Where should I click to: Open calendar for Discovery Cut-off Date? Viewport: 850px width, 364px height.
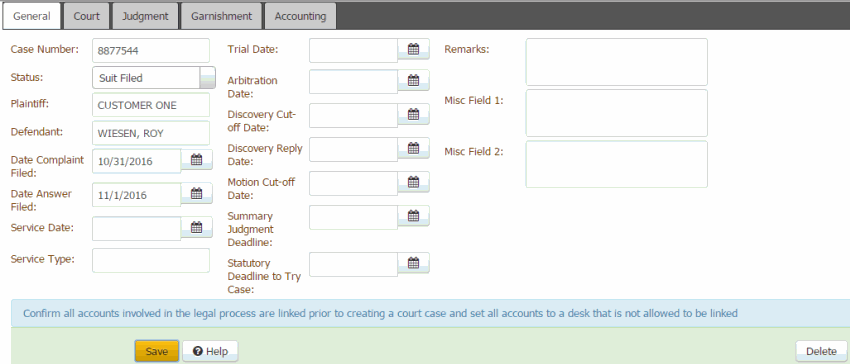point(414,114)
